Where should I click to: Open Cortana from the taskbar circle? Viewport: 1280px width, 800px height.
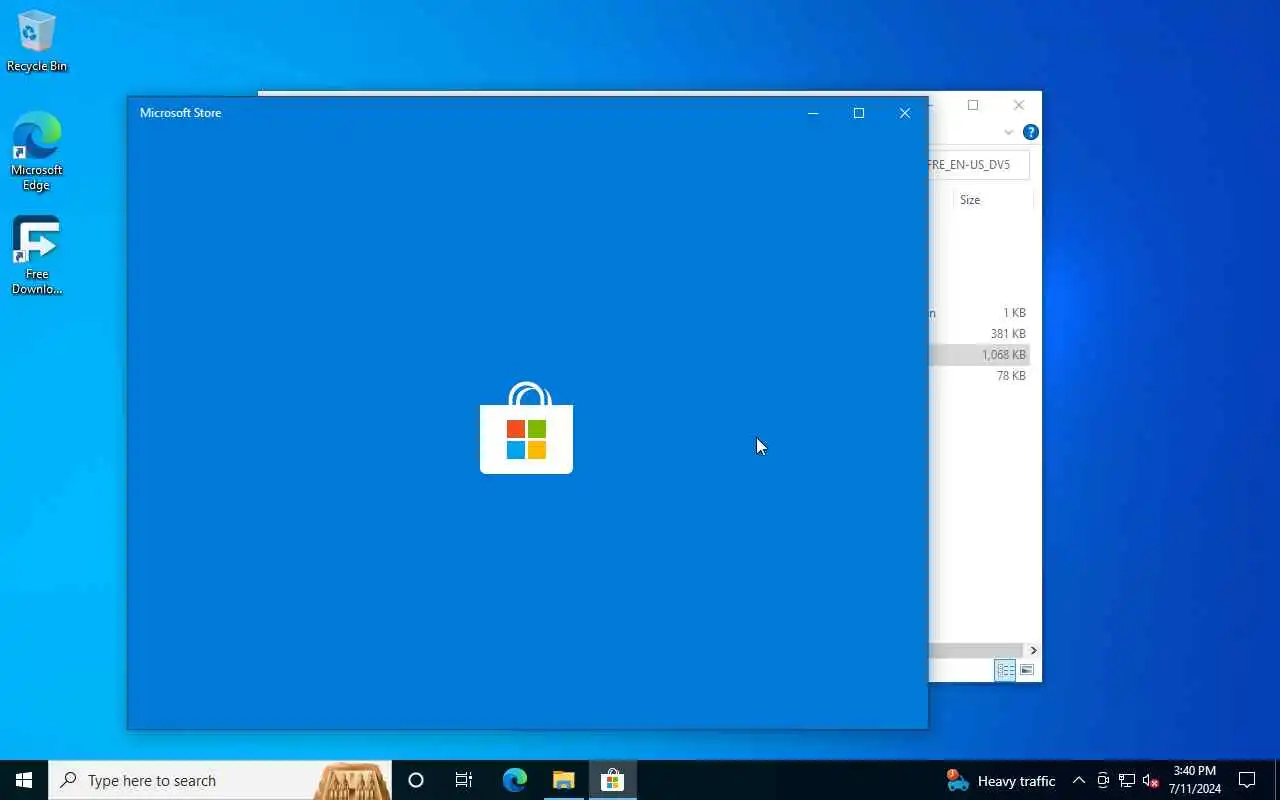point(416,780)
